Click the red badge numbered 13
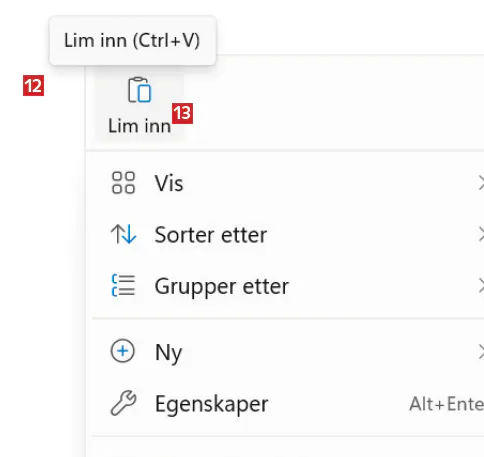Image resolution: width=484 pixels, height=457 pixels. [182, 113]
